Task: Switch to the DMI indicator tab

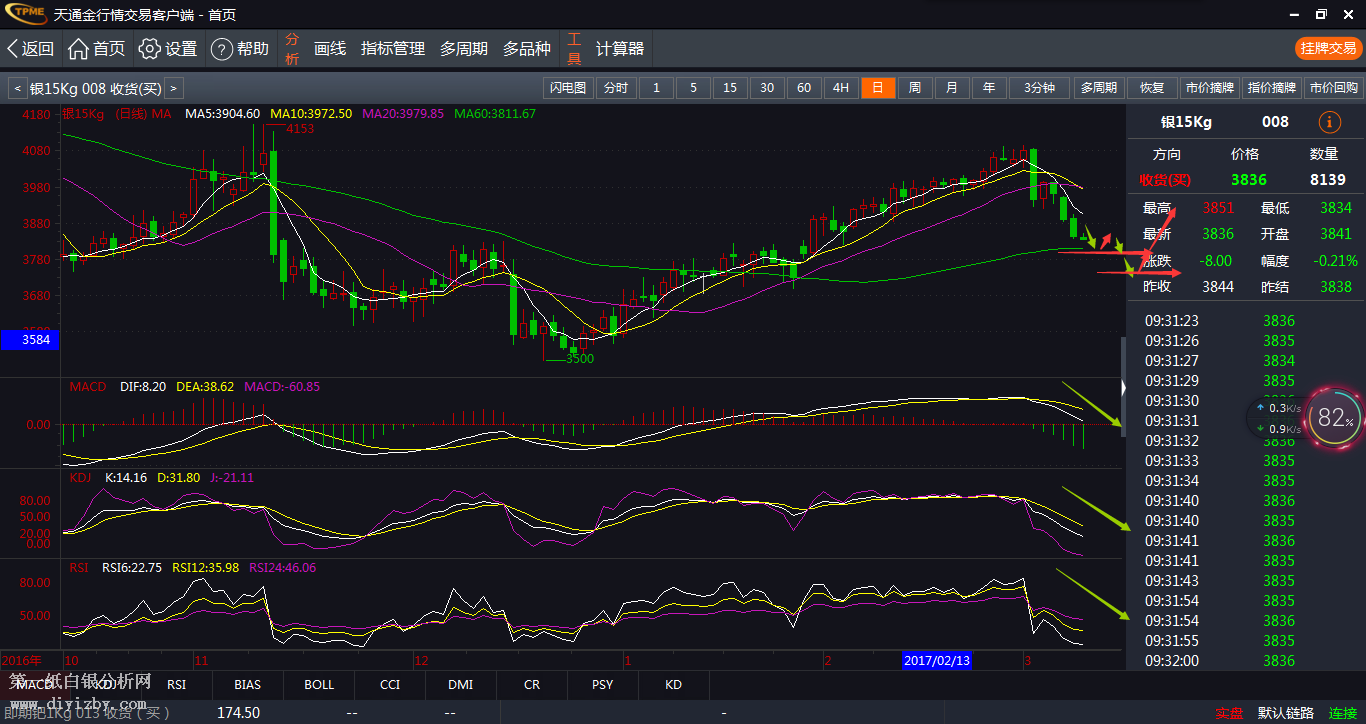Action: coord(461,685)
